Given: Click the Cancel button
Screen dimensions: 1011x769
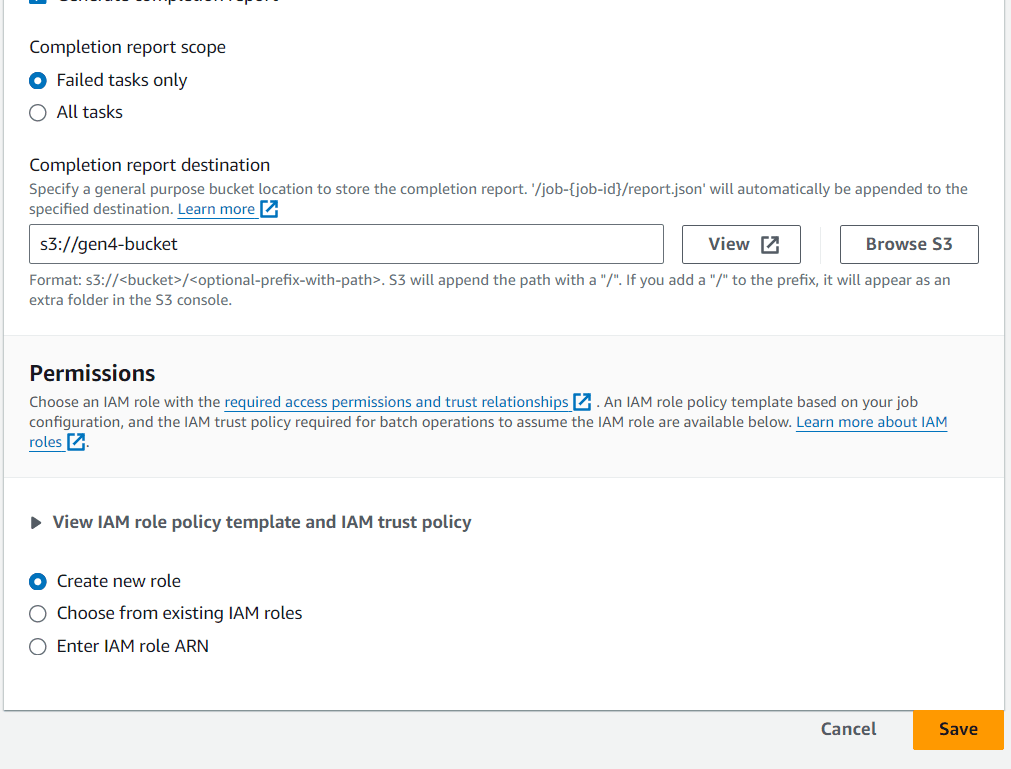Looking at the screenshot, I should tap(849, 729).
